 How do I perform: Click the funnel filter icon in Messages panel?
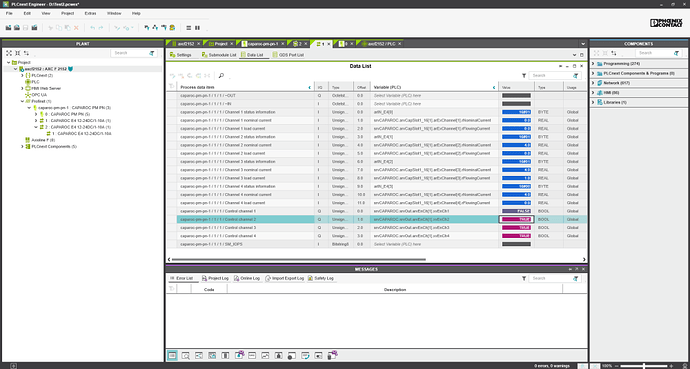point(524,278)
